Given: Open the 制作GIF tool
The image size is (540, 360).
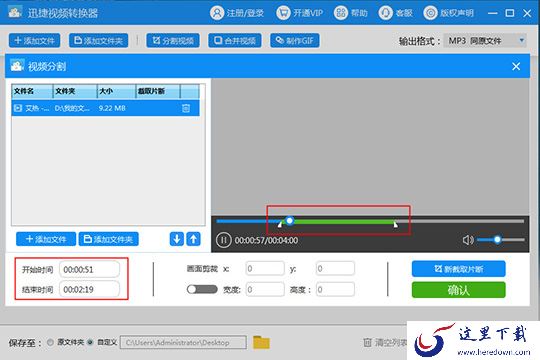Looking at the screenshot, I should point(295,41).
